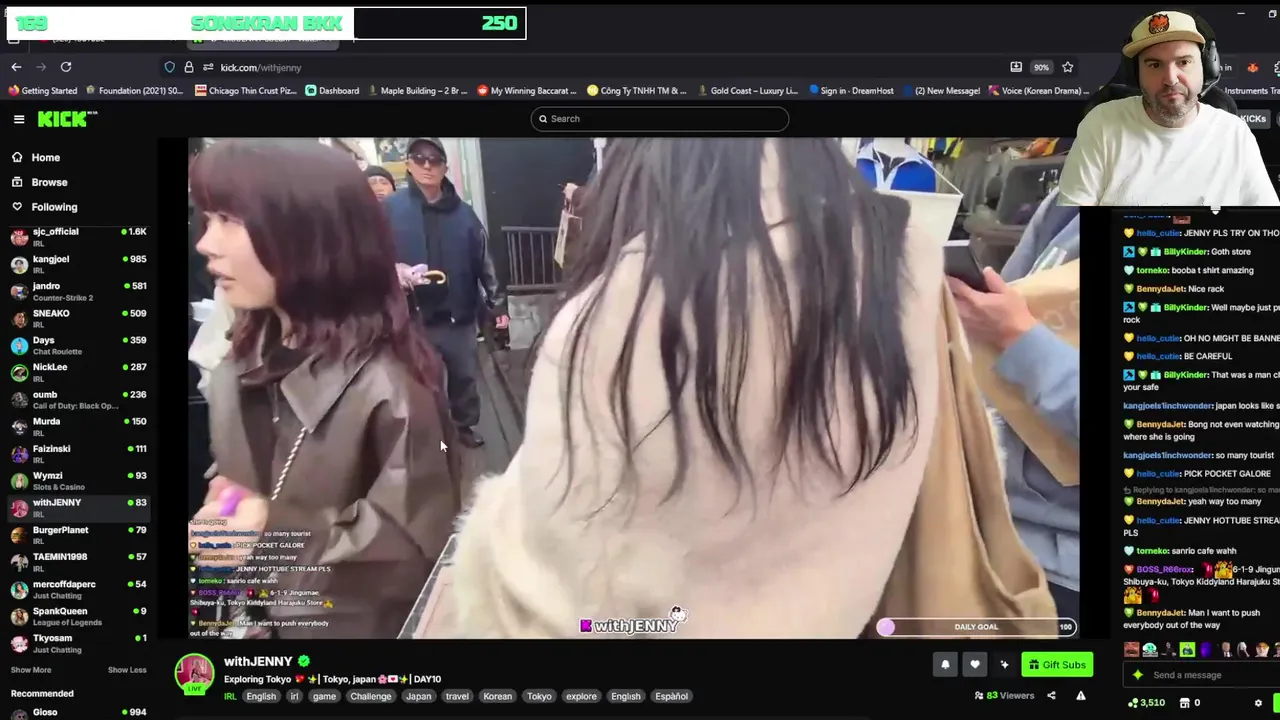Screen dimensions: 1280x720
Task: Open the Chicago Thin Crust Piz... bookmark
Action: (x=246, y=91)
